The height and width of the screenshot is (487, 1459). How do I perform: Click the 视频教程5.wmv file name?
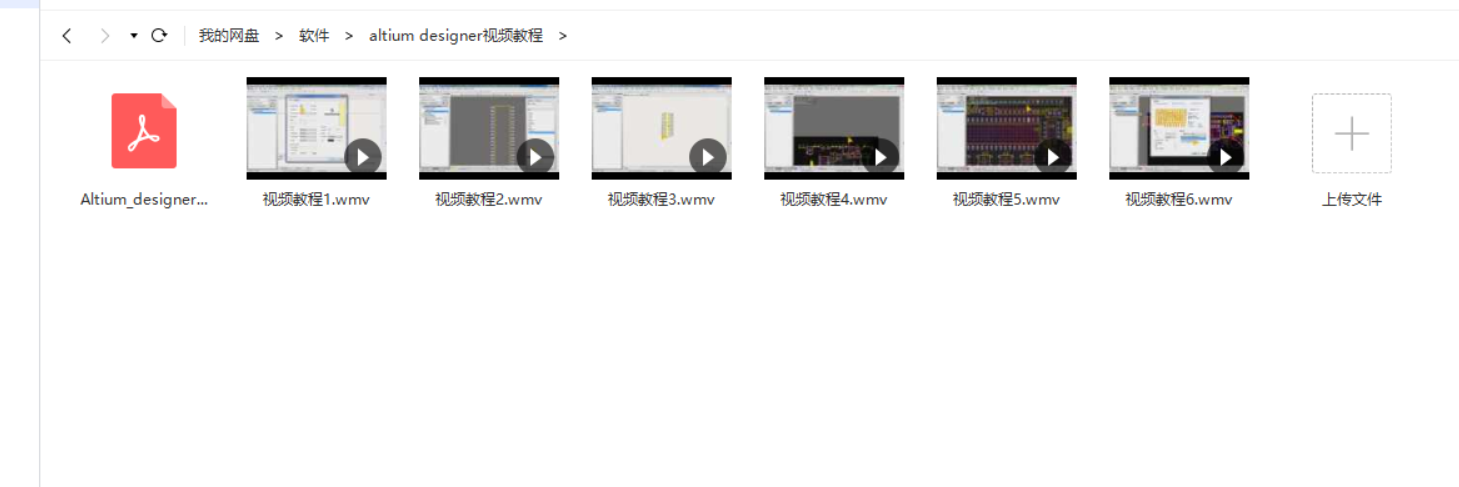1006,199
